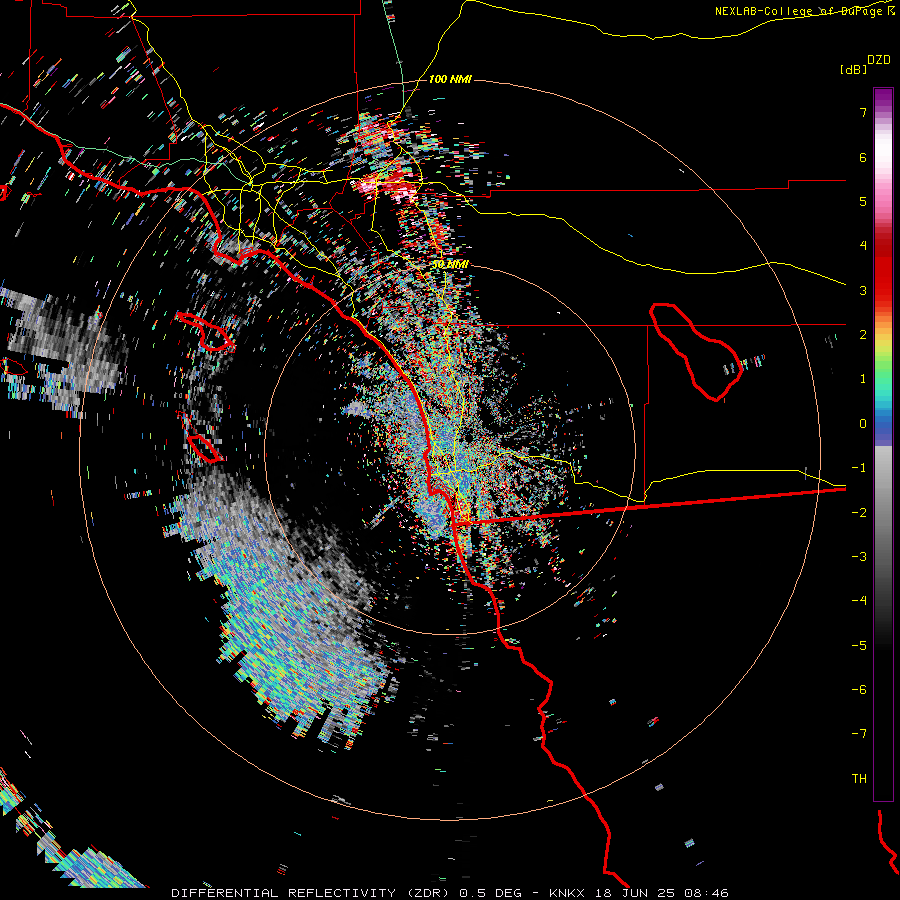Click the 0.5 DEG elevation text
Image resolution: width=900 pixels, height=900 pixels.
coord(491,893)
